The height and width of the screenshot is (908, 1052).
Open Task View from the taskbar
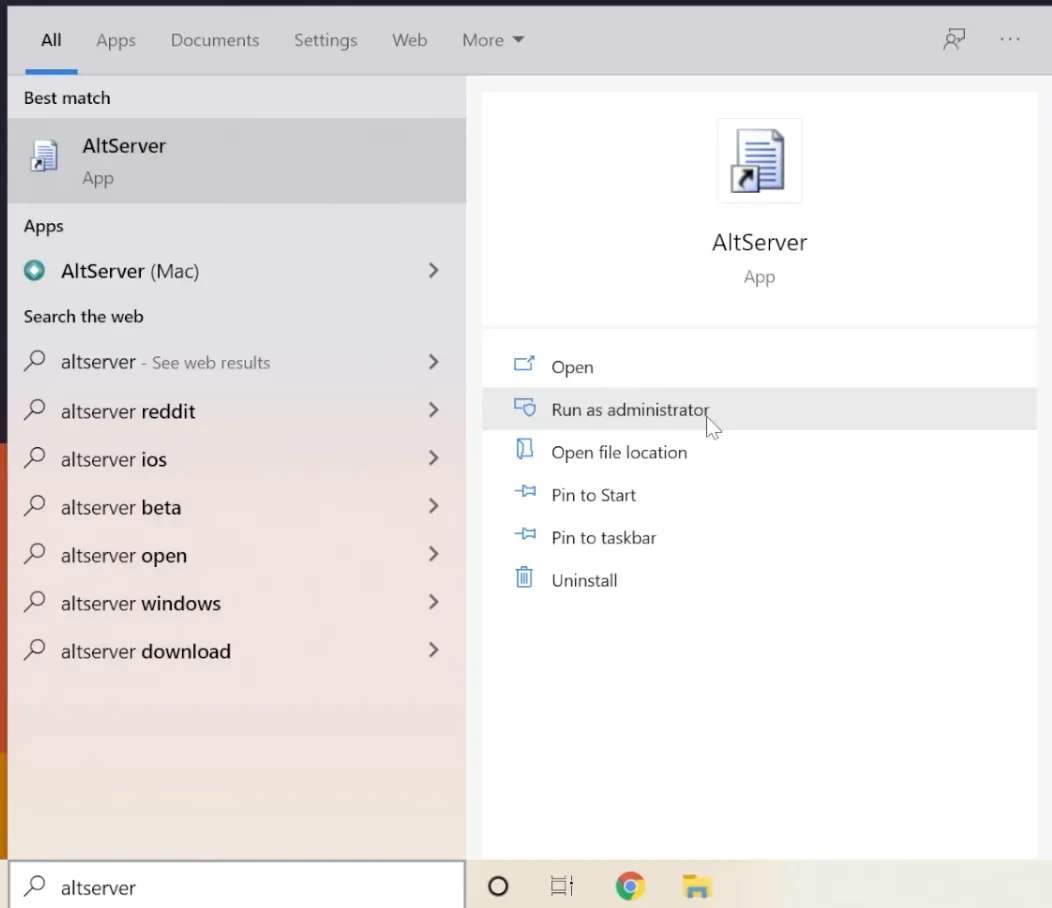coord(562,886)
